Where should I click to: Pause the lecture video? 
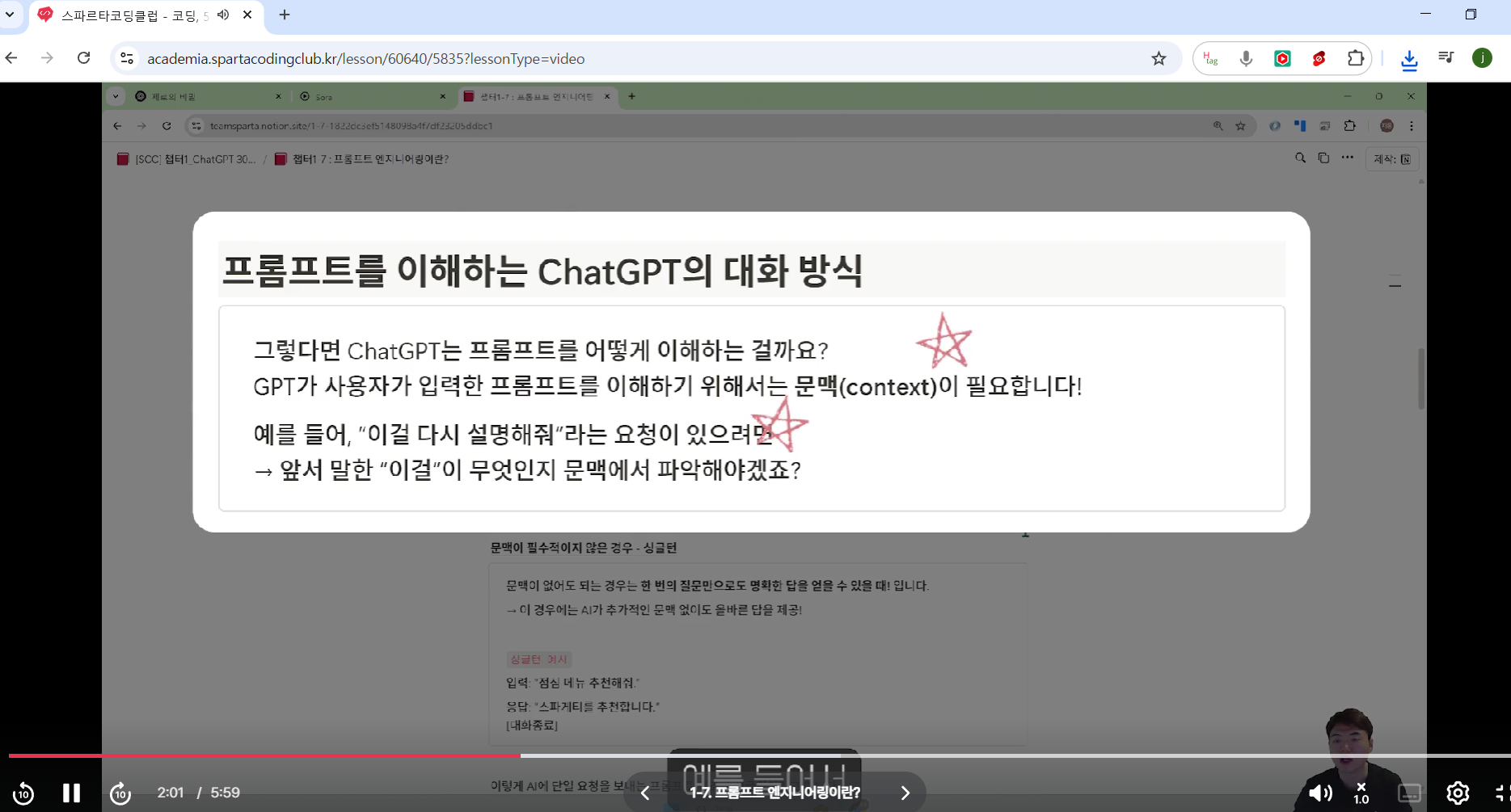[72, 793]
